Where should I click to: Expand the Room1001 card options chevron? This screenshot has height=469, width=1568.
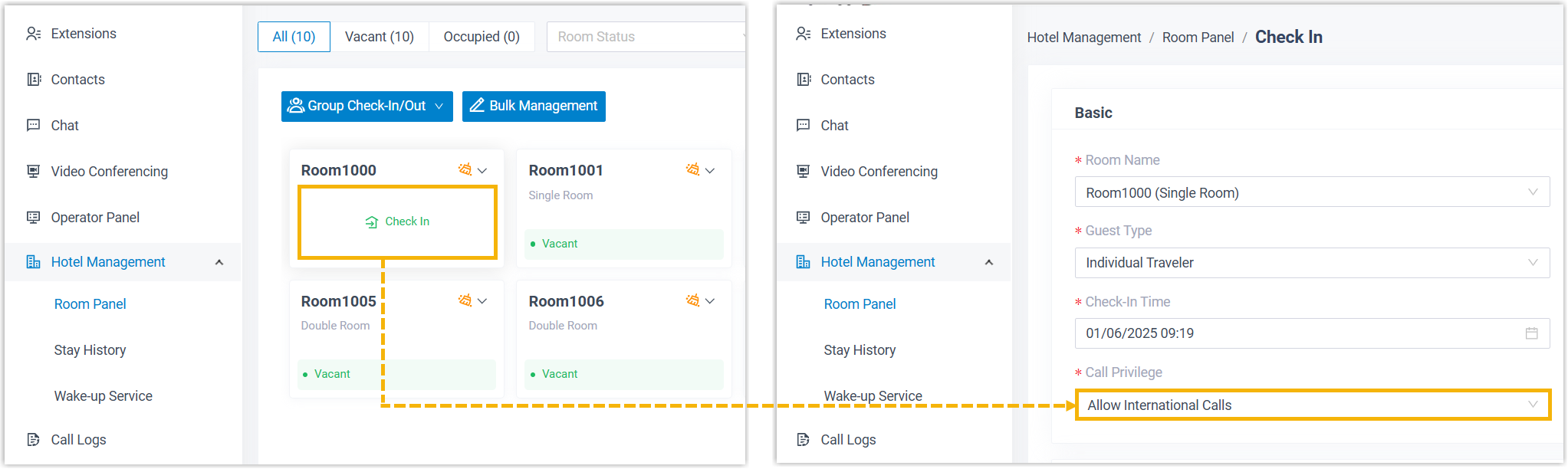point(710,170)
